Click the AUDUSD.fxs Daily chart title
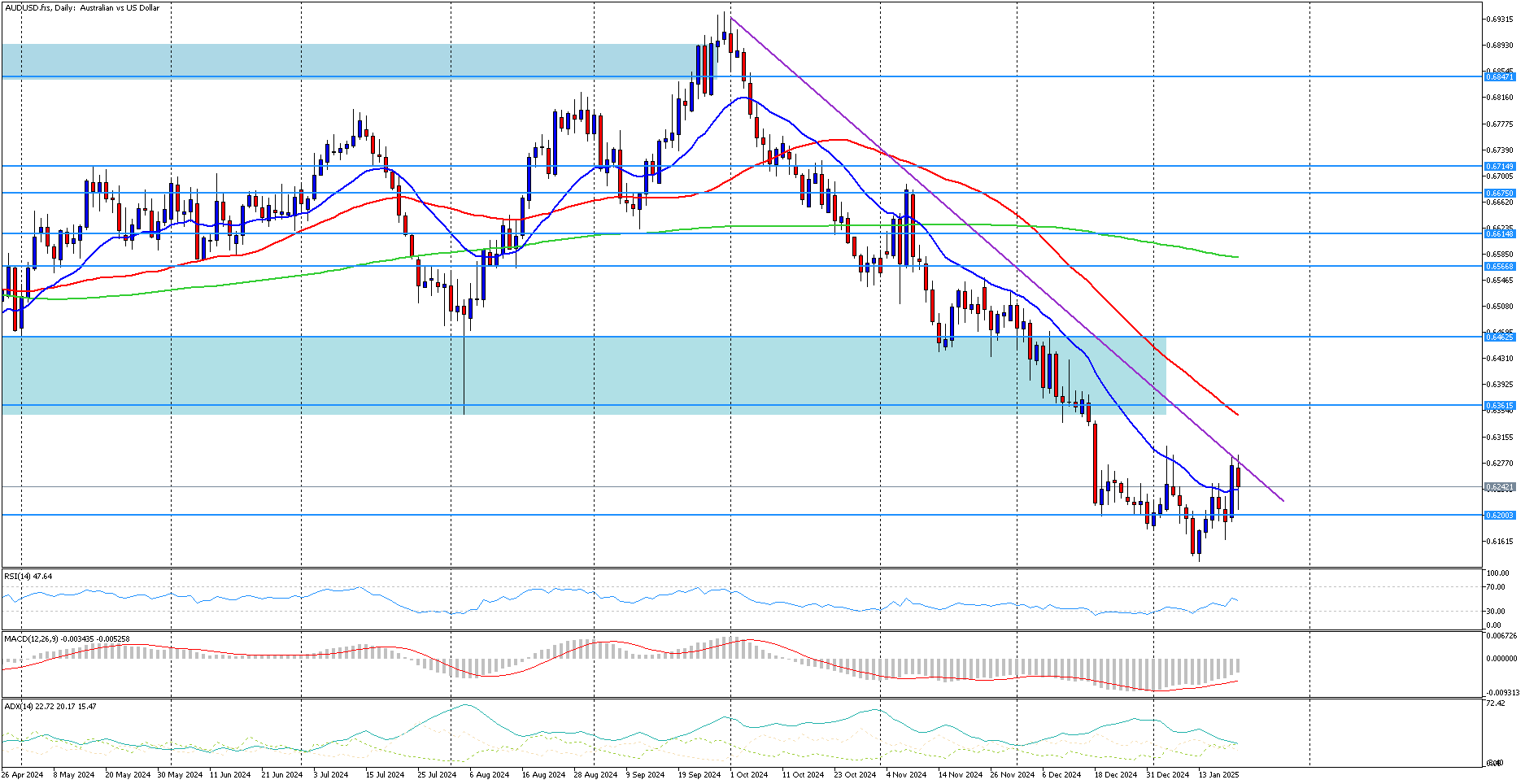Viewport: 1525px width, 784px height. [82, 8]
